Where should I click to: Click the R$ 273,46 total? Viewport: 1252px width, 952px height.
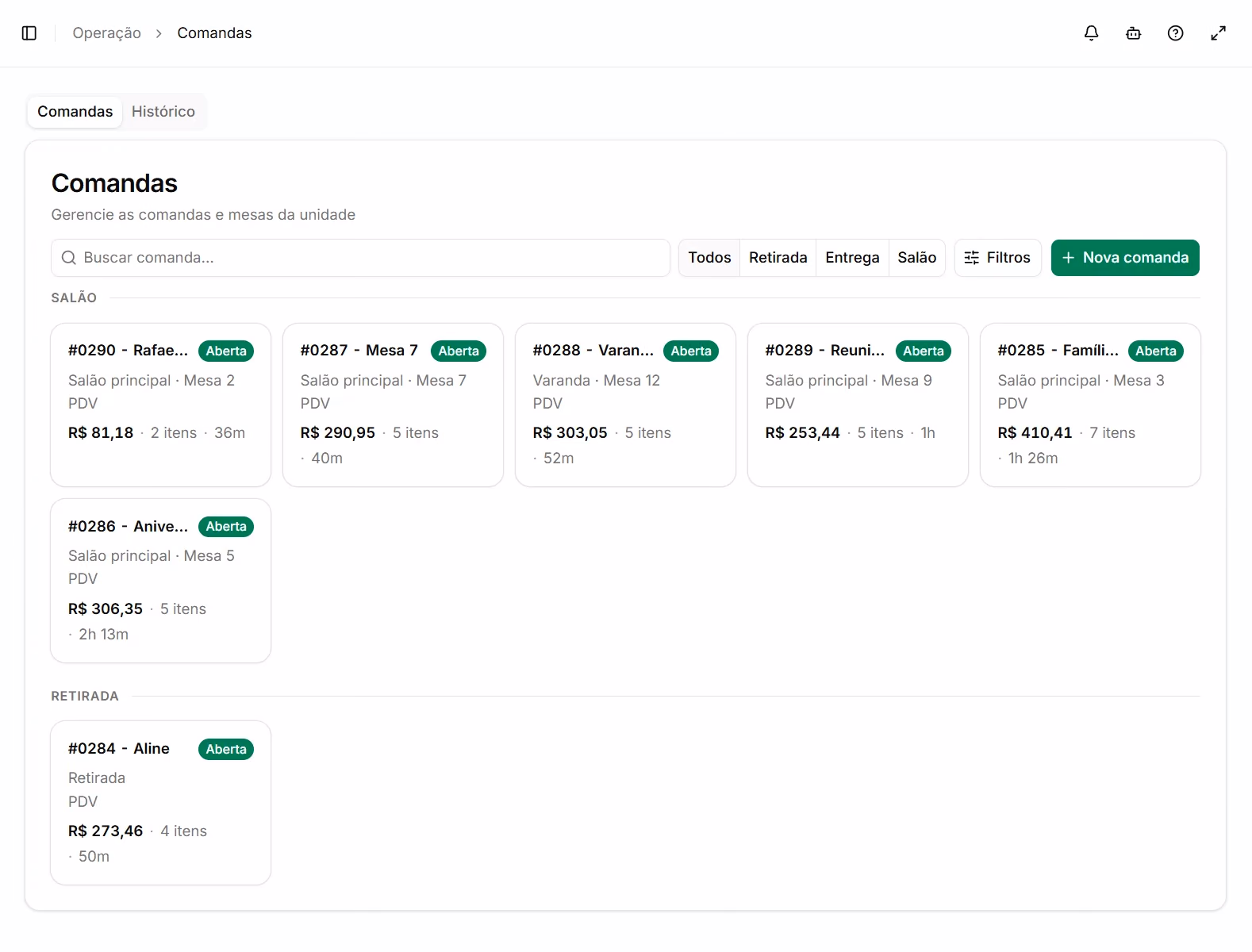(106, 831)
